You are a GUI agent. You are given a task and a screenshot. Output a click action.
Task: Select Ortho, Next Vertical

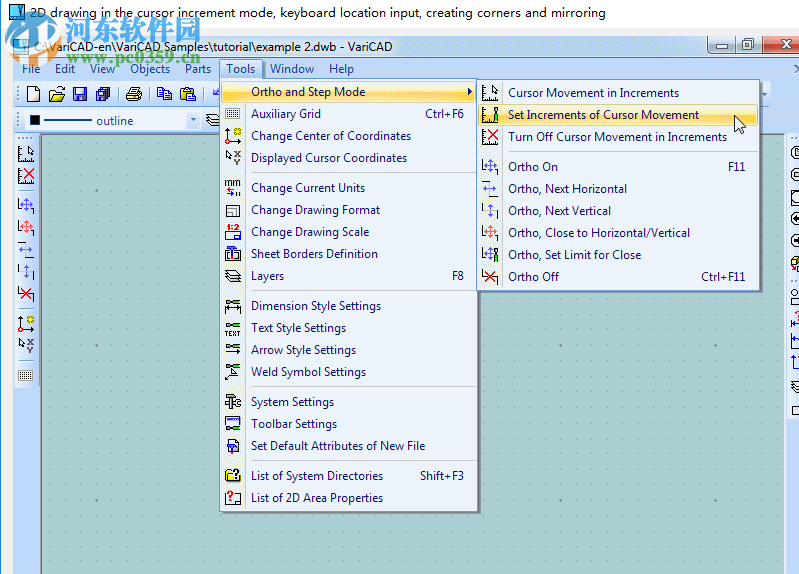(618, 211)
